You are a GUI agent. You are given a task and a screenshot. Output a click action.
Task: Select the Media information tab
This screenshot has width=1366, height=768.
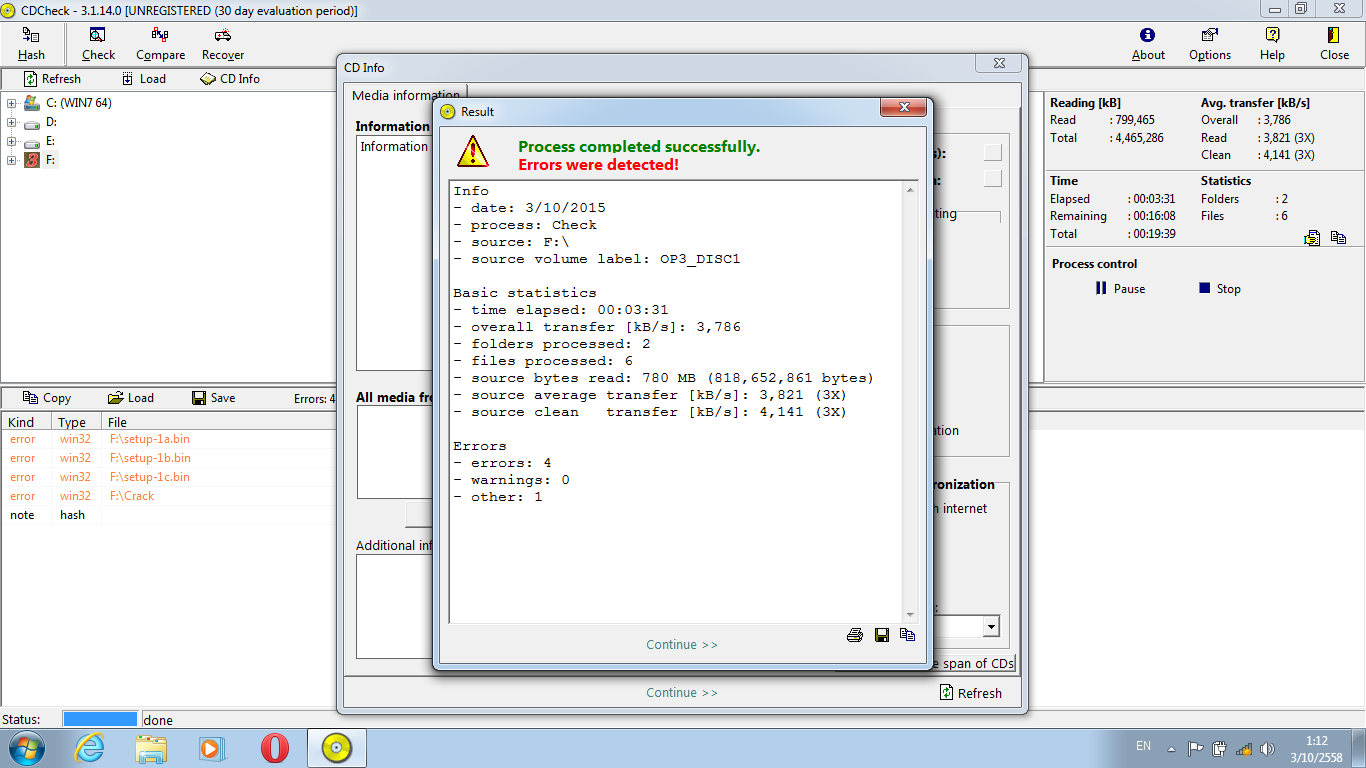click(x=406, y=96)
